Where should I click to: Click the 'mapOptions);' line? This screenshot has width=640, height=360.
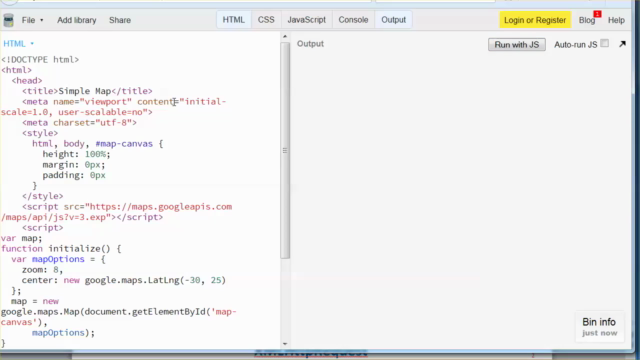(63, 333)
